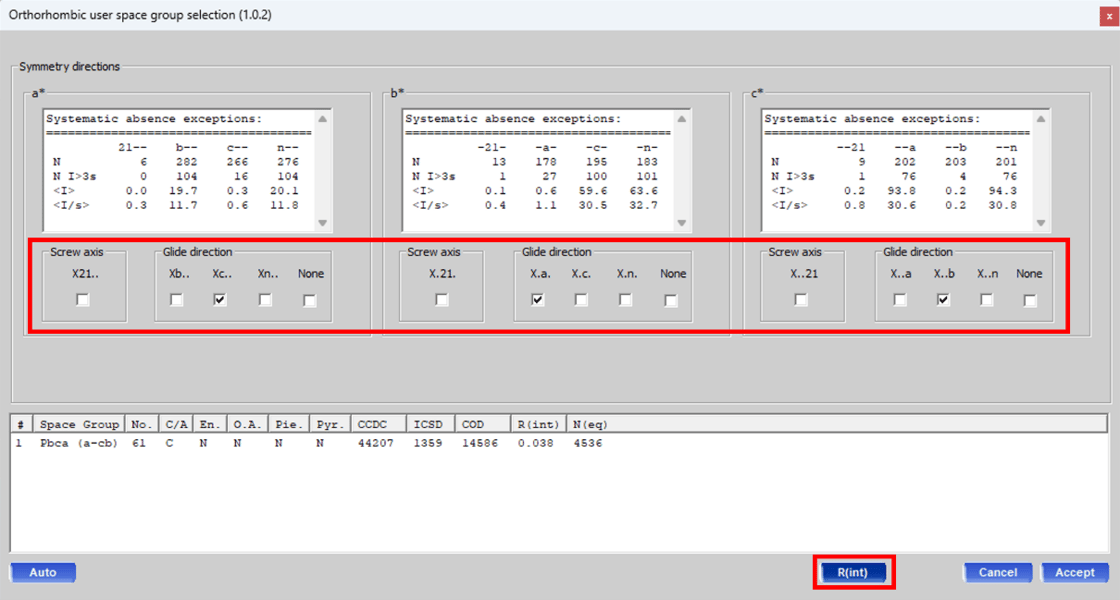Check the X..21 screw axis box
Screen dimensions: 1120x600
point(801,300)
